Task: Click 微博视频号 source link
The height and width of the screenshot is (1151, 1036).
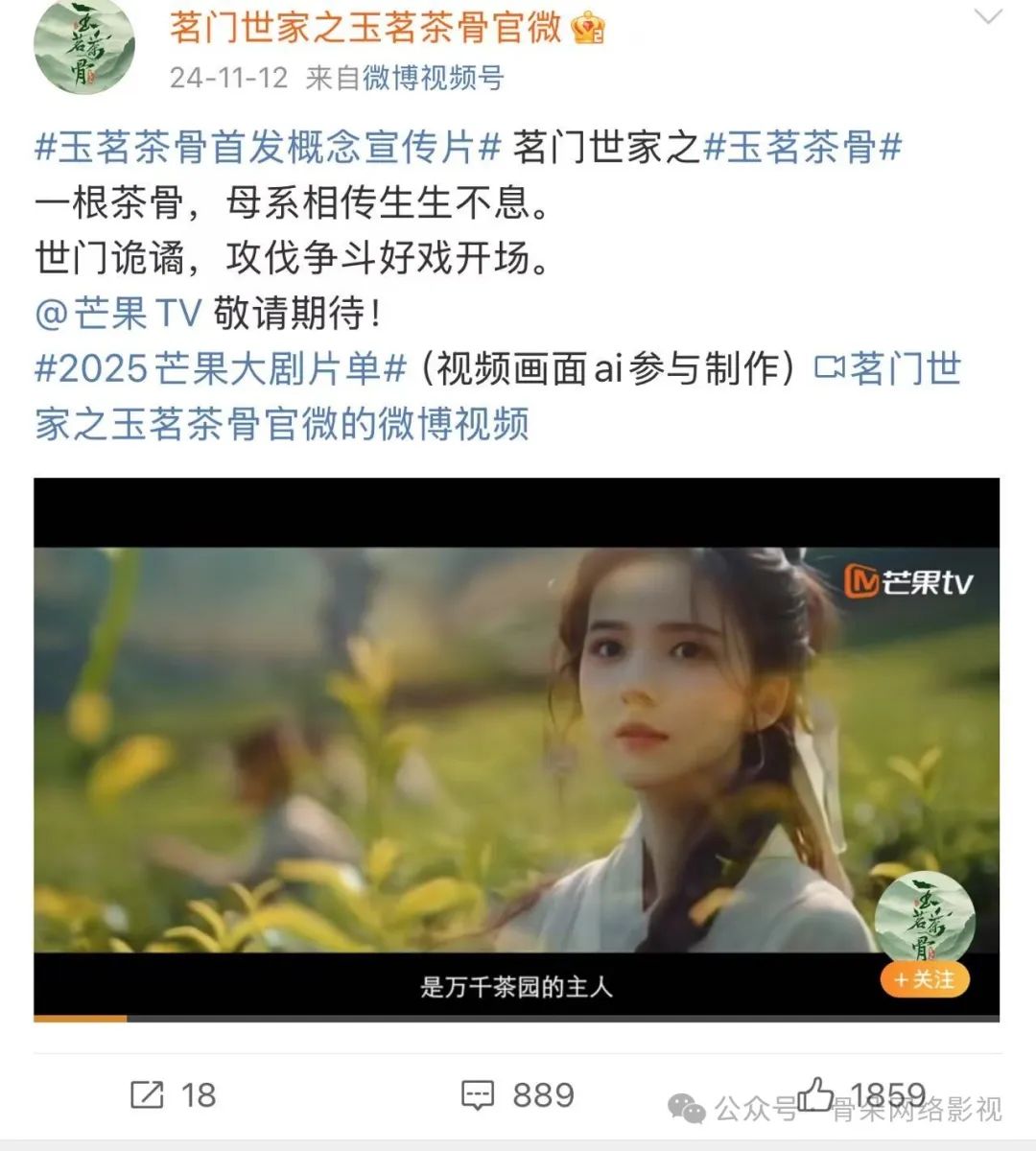Action: click(434, 78)
